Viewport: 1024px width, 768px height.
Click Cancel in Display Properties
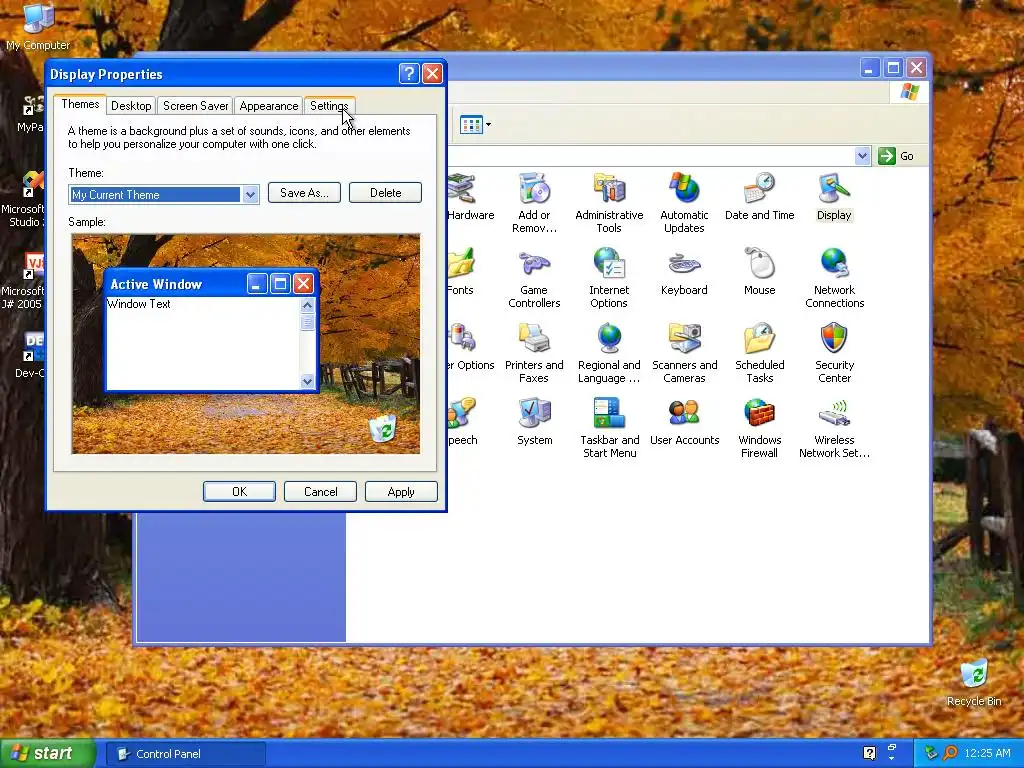(320, 492)
